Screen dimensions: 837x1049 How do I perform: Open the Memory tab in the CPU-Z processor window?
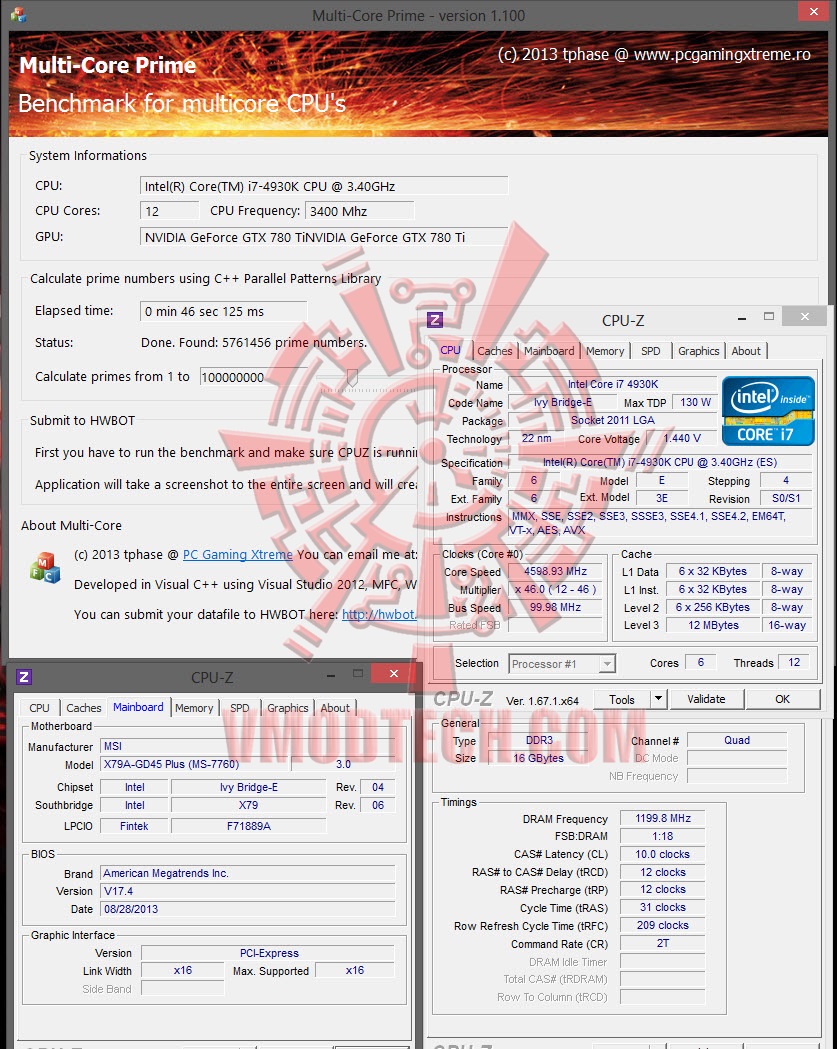605,351
